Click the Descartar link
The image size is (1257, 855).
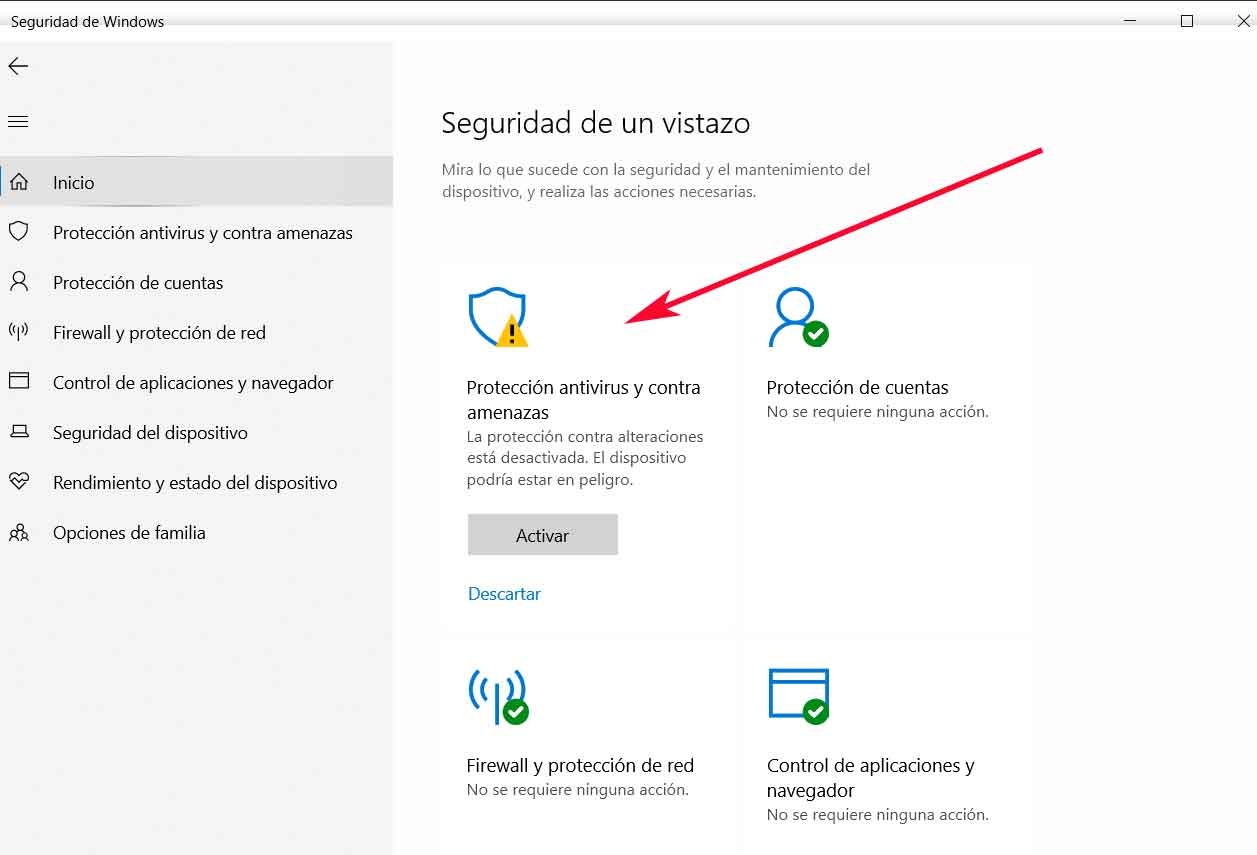[x=504, y=593]
